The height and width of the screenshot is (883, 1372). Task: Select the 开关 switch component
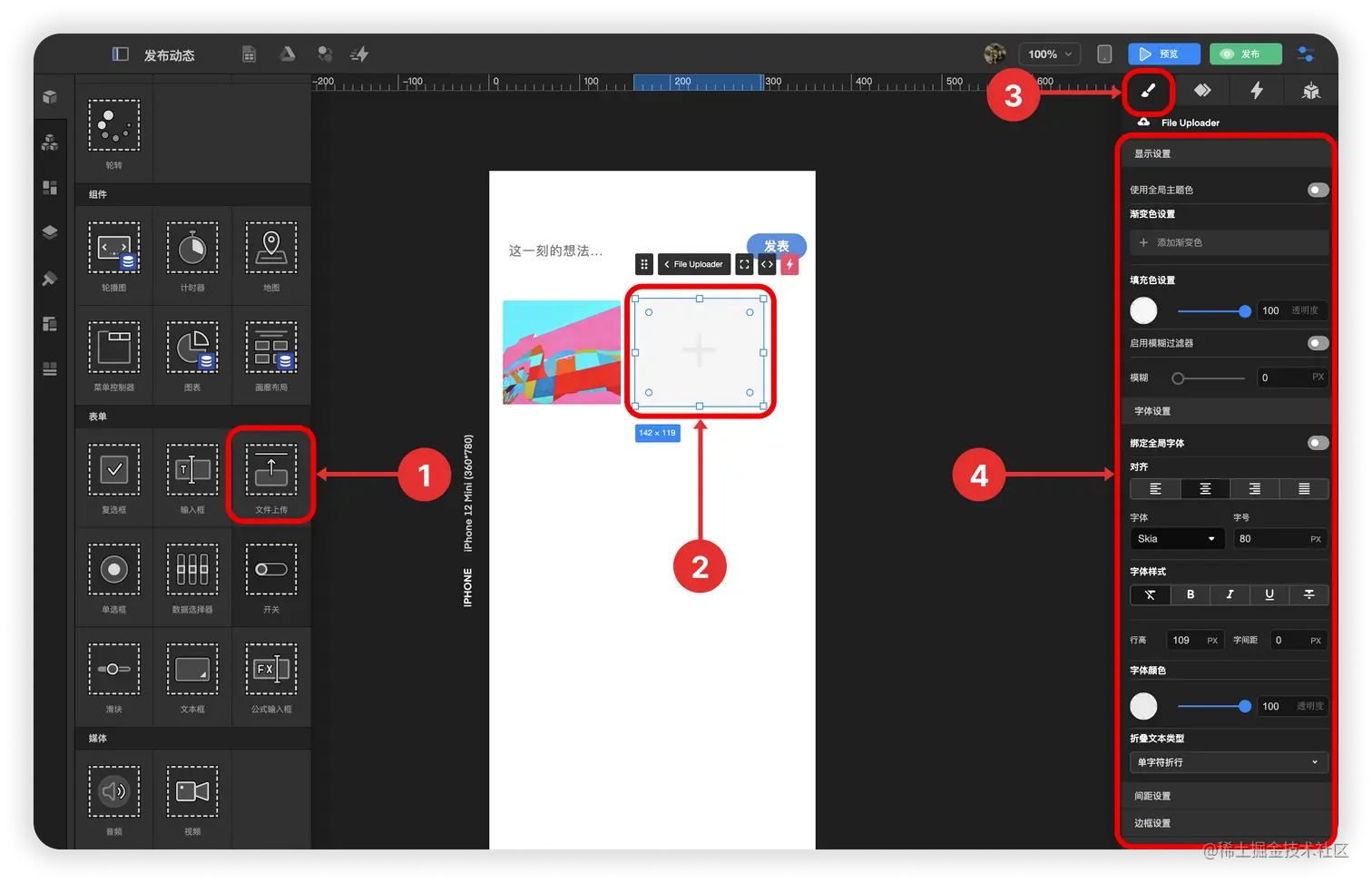(271, 577)
